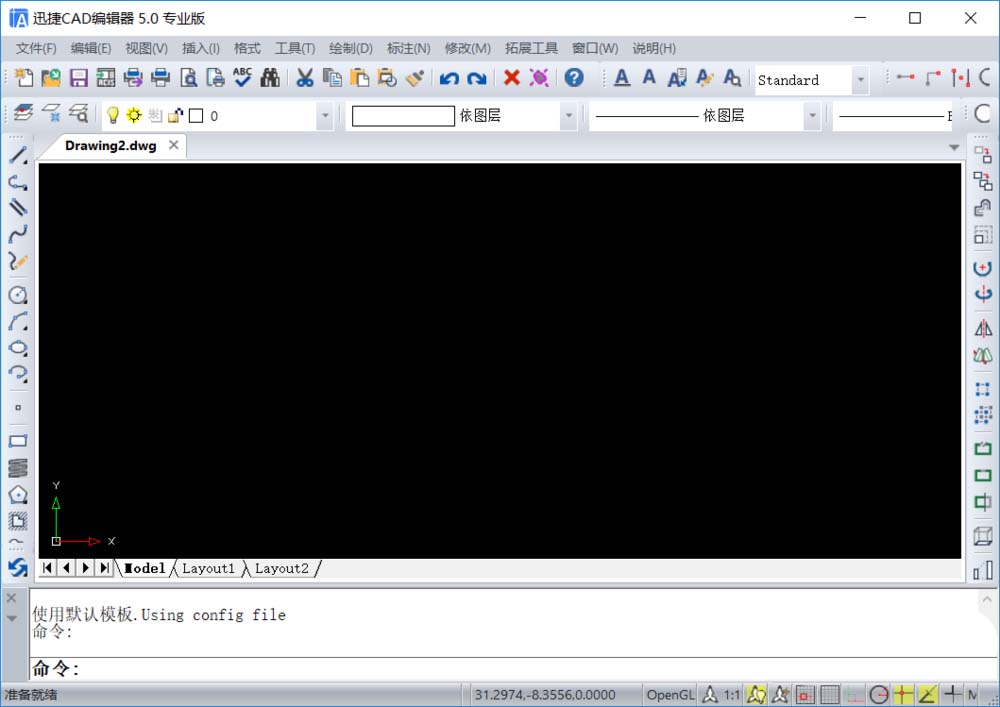
Task: Select the underlined A text tool
Action: point(622,78)
